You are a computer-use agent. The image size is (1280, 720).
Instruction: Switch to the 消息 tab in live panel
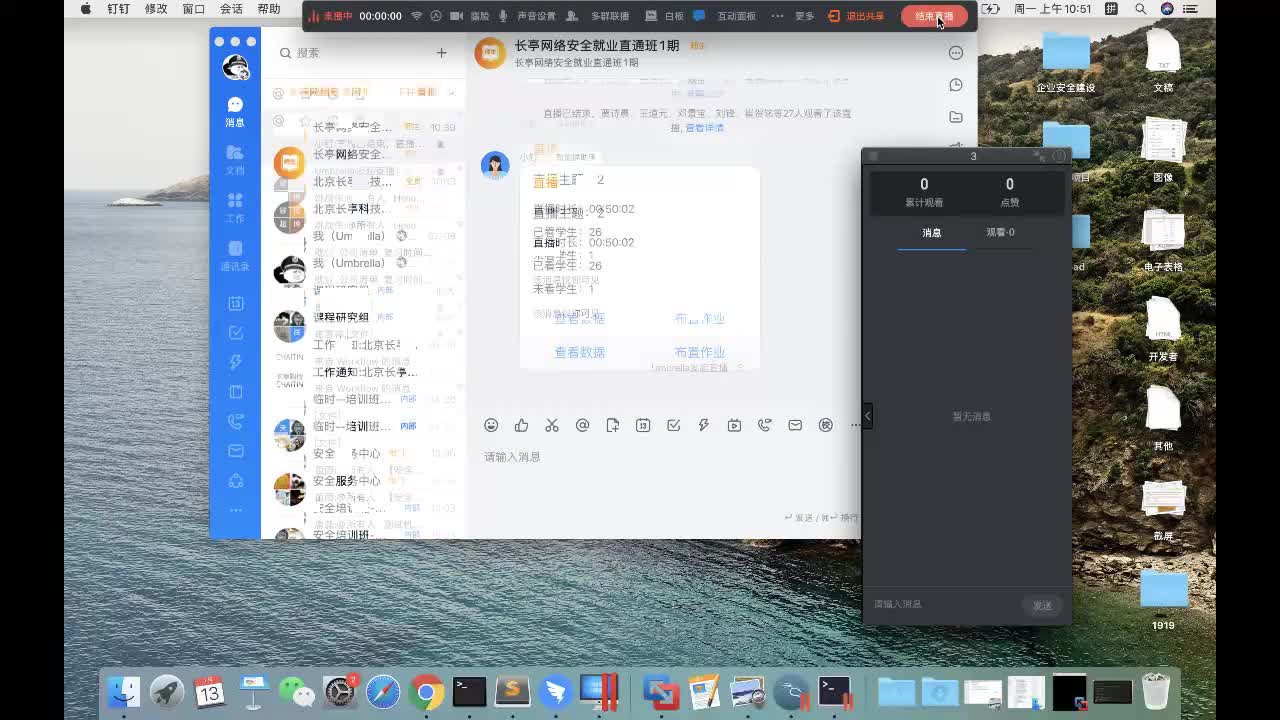click(x=931, y=233)
